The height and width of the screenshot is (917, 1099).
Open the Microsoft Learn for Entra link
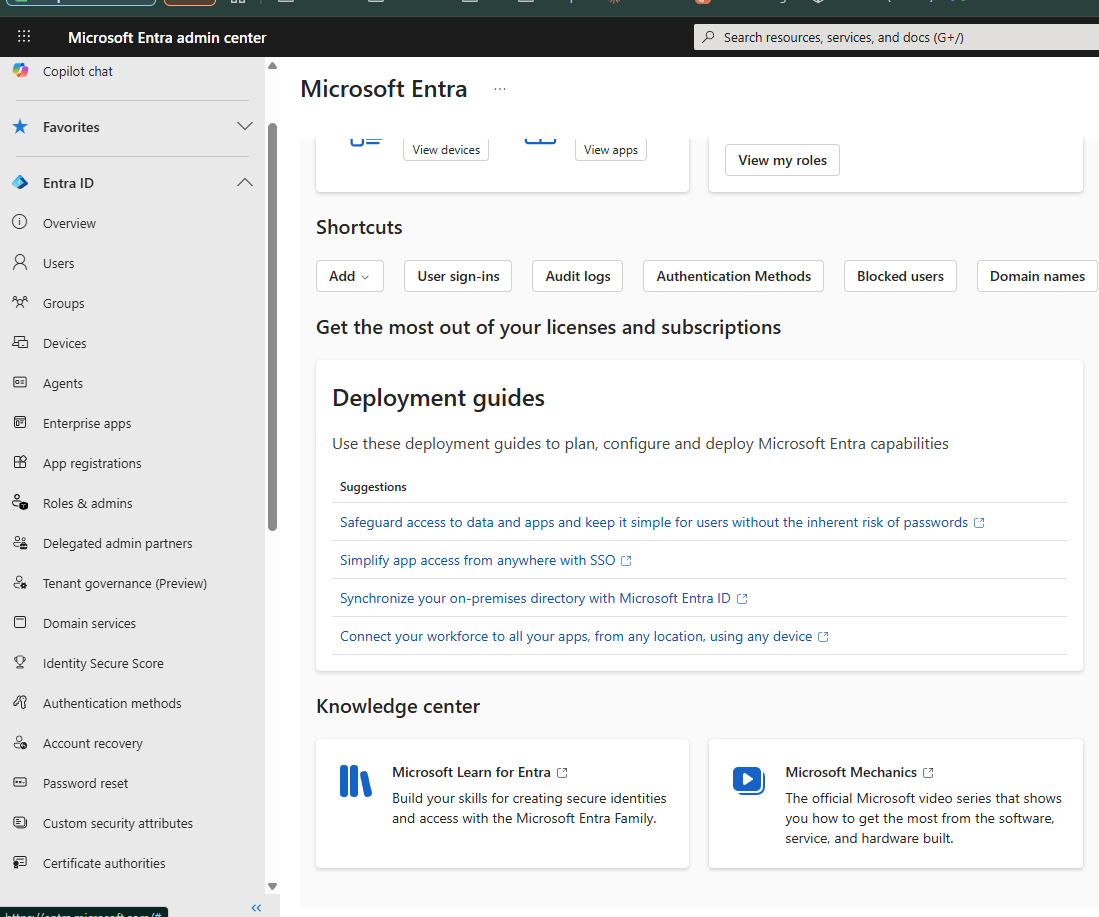(x=479, y=772)
